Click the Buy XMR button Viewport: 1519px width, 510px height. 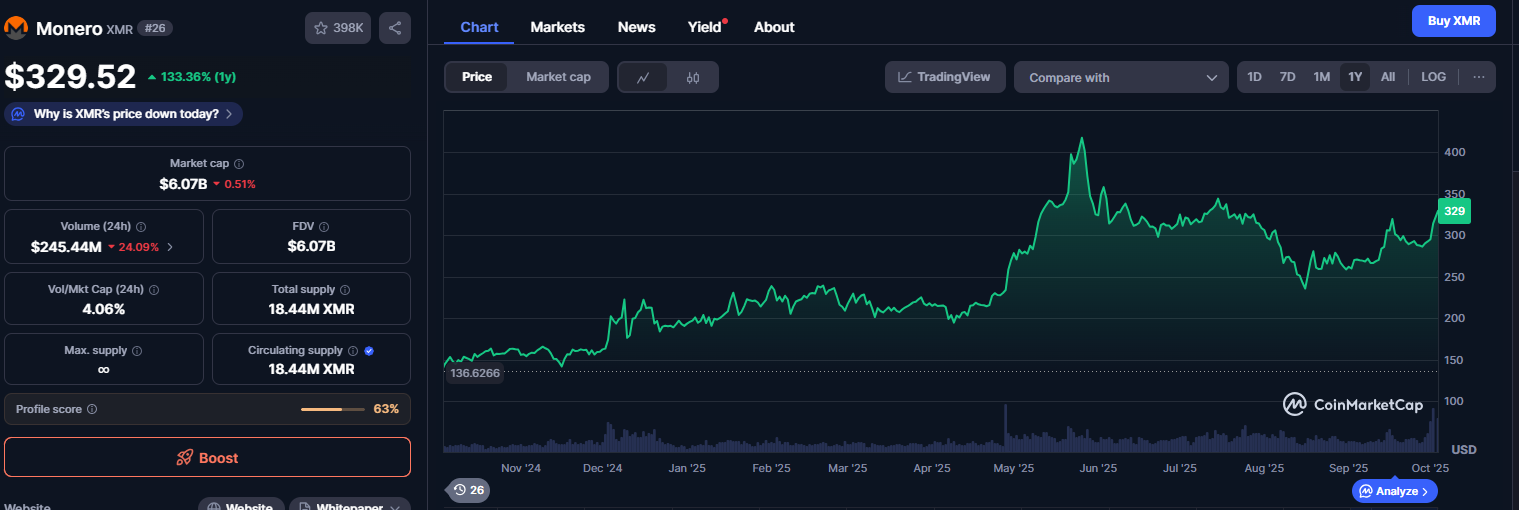(1453, 21)
